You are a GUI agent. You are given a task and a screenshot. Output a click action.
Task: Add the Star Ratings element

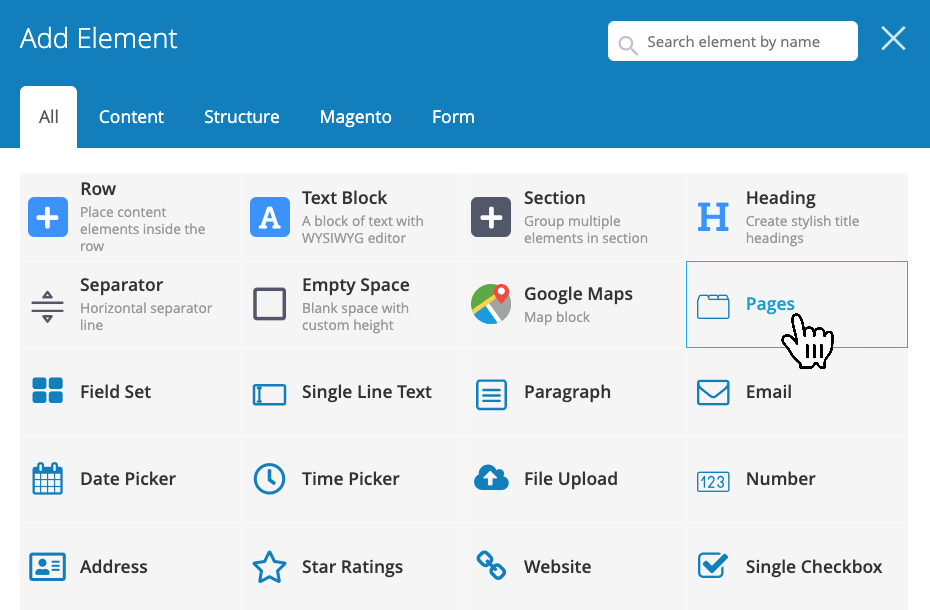click(352, 567)
